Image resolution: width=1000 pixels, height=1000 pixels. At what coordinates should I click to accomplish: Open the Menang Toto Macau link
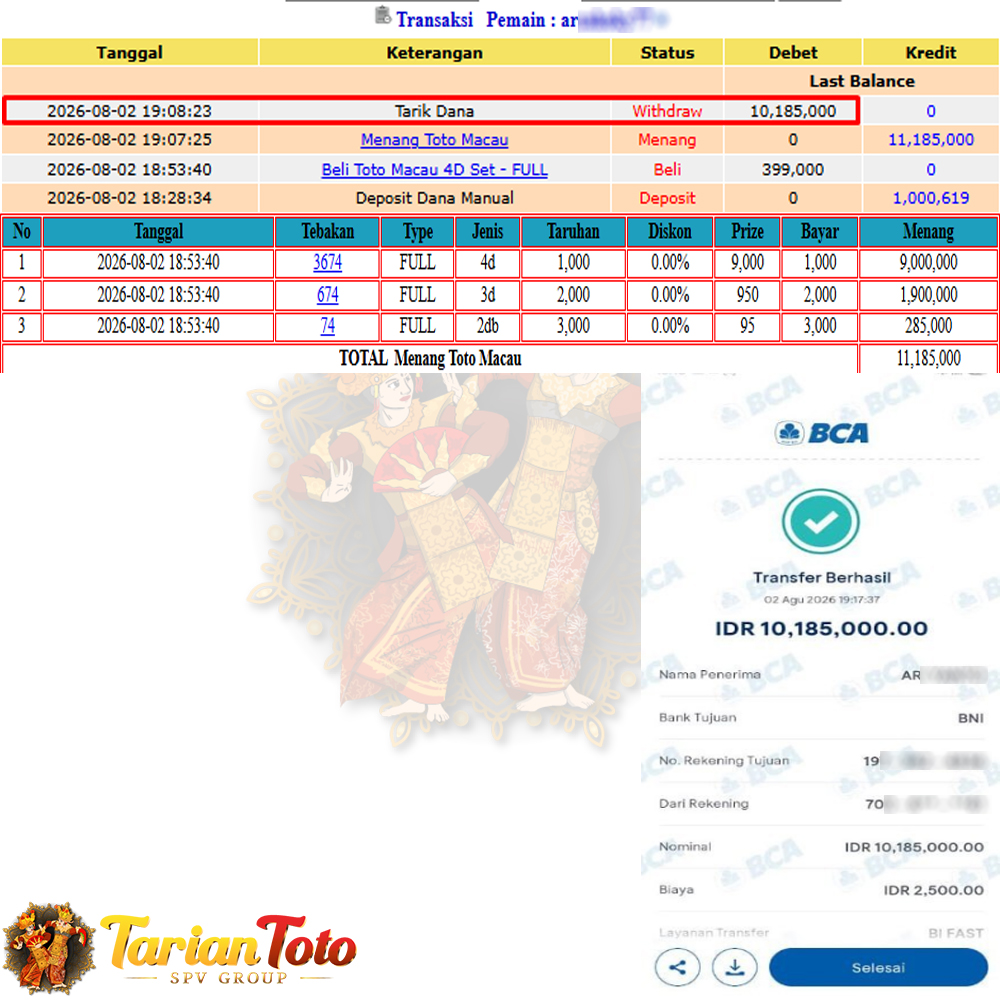434,140
